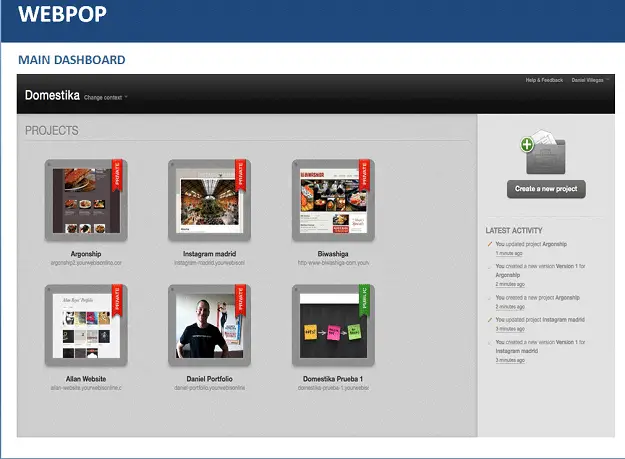Image resolution: width=625 pixels, height=459 pixels.
Task: Open the Biwashiga project thumbnail
Action: [x=333, y=200]
